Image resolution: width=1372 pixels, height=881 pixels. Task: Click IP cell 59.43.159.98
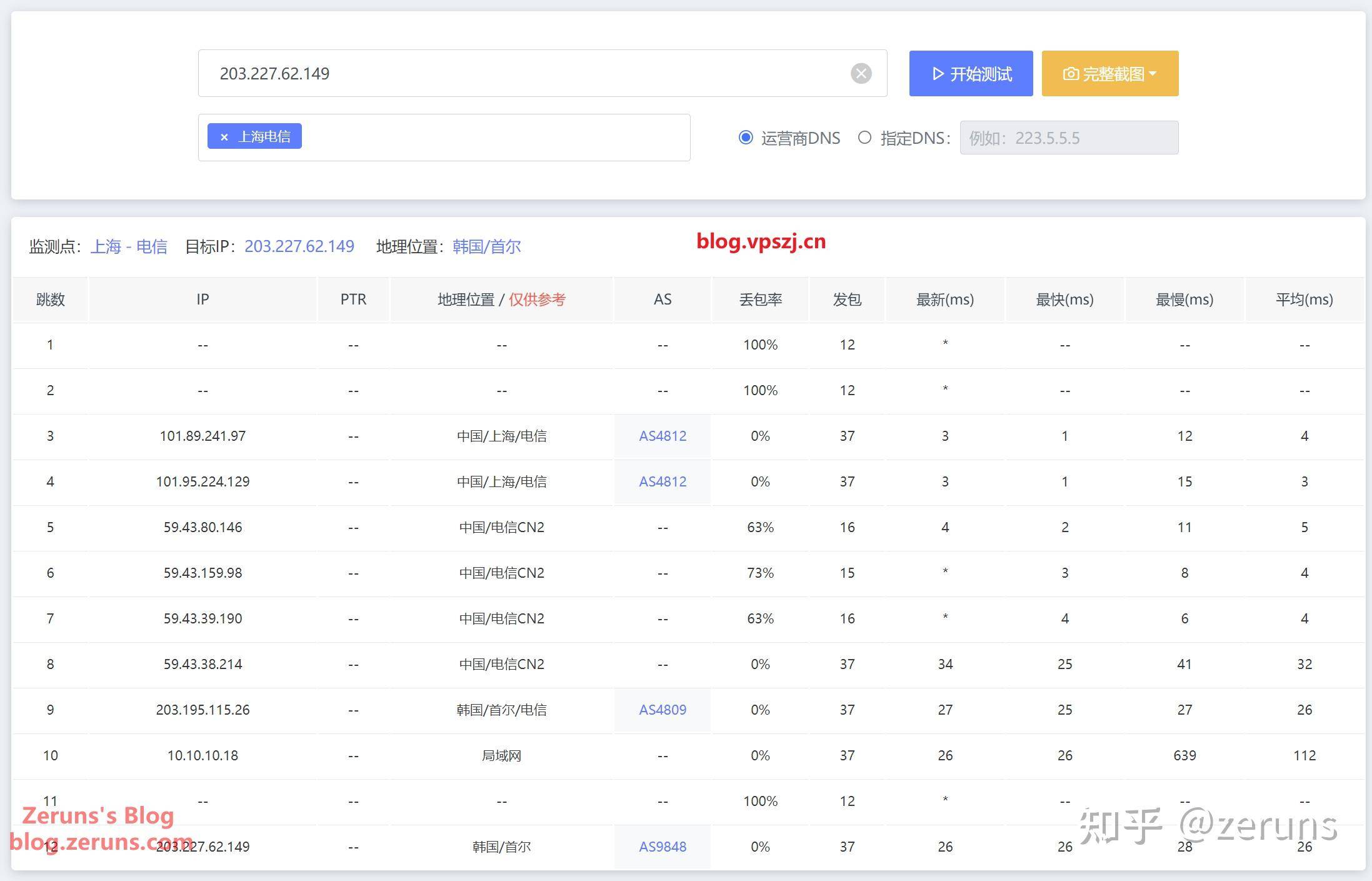tap(203, 573)
